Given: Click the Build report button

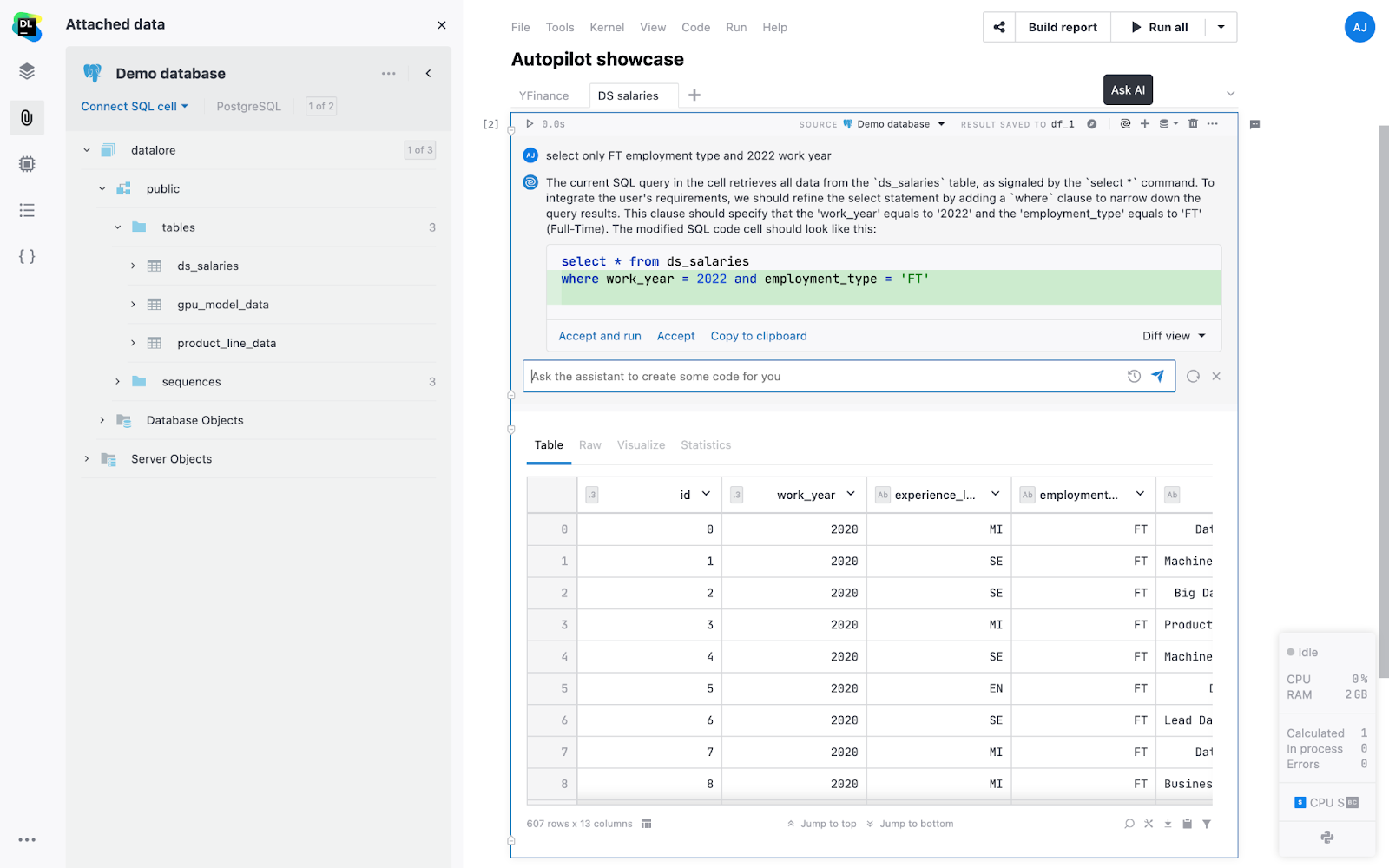Looking at the screenshot, I should coord(1063,27).
